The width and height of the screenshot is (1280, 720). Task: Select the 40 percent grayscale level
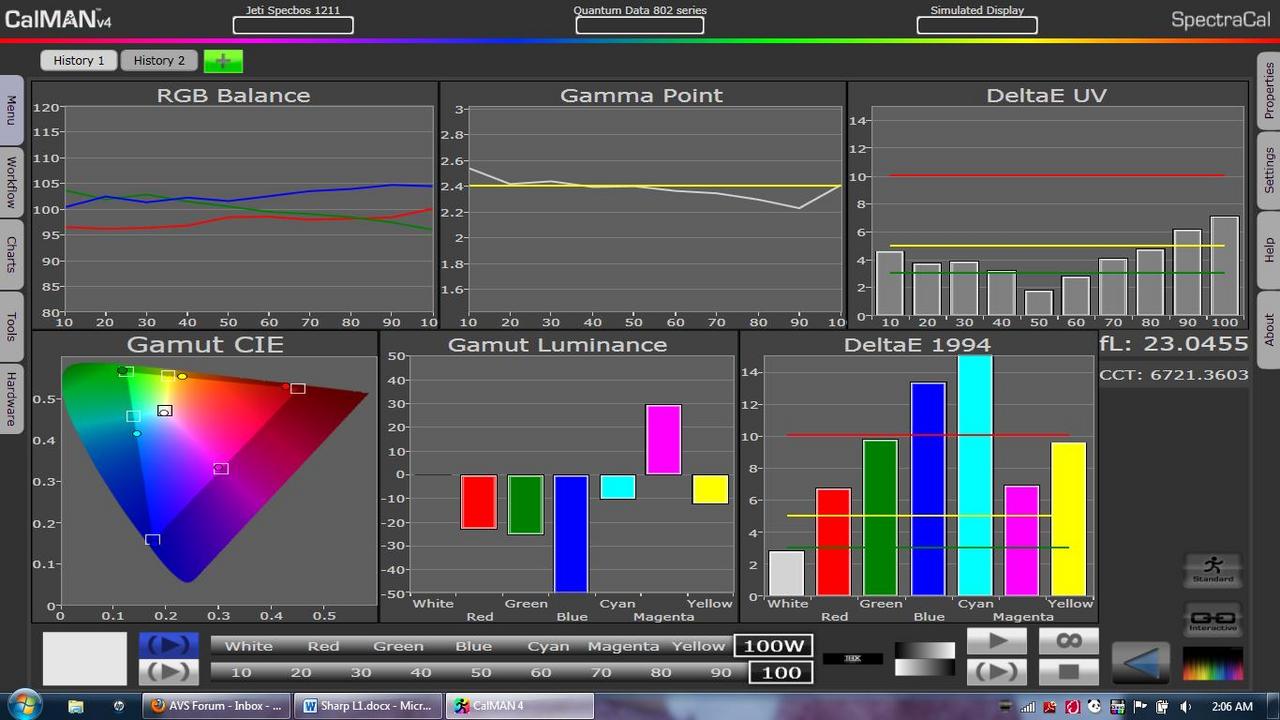[x=421, y=672]
